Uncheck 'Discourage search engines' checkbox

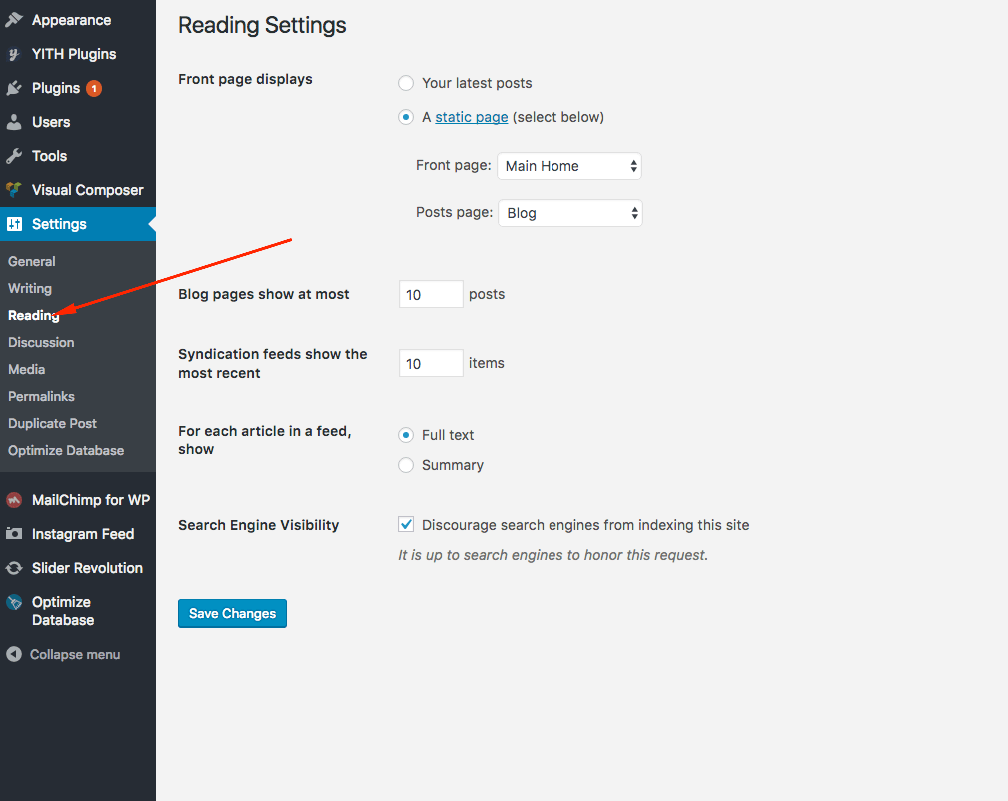(406, 525)
